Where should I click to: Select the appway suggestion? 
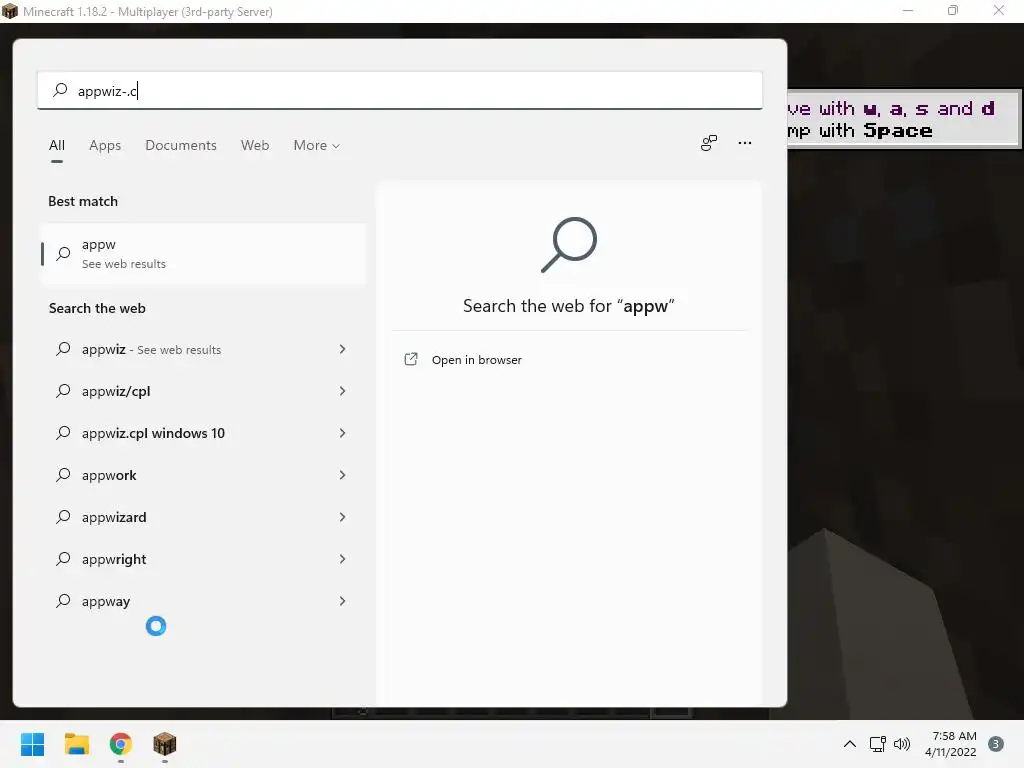(x=203, y=601)
